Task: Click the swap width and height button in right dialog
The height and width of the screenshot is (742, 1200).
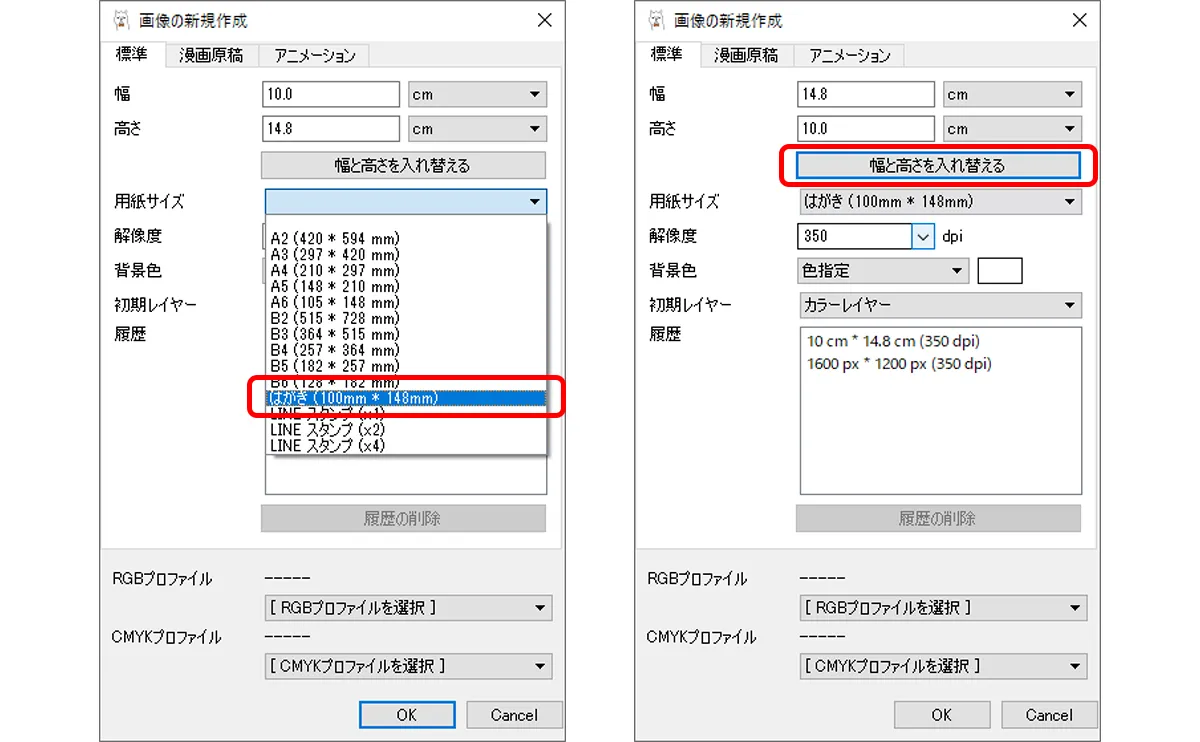Action: (x=938, y=166)
